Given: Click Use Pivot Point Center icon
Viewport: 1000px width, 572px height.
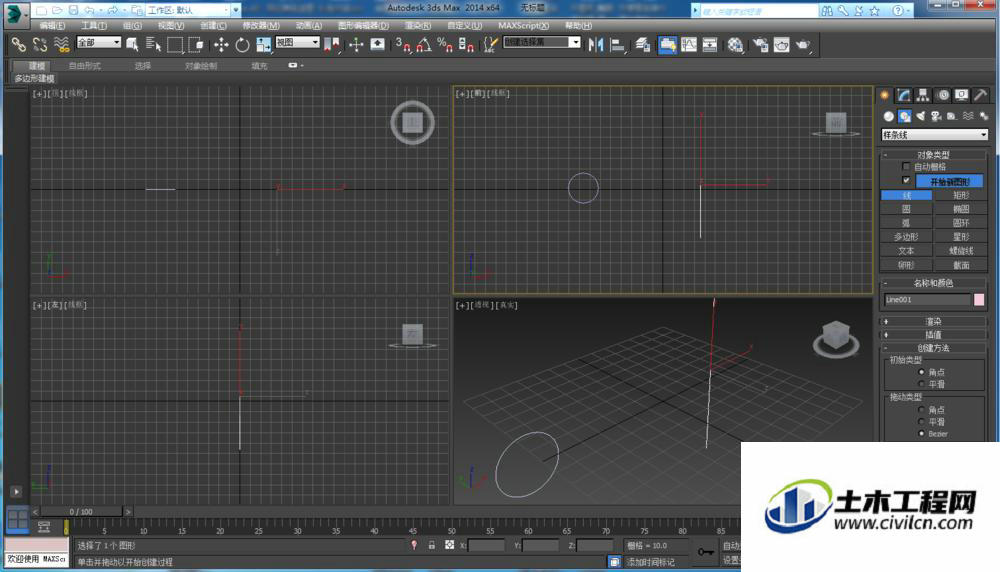Looking at the screenshot, I should pos(332,44).
